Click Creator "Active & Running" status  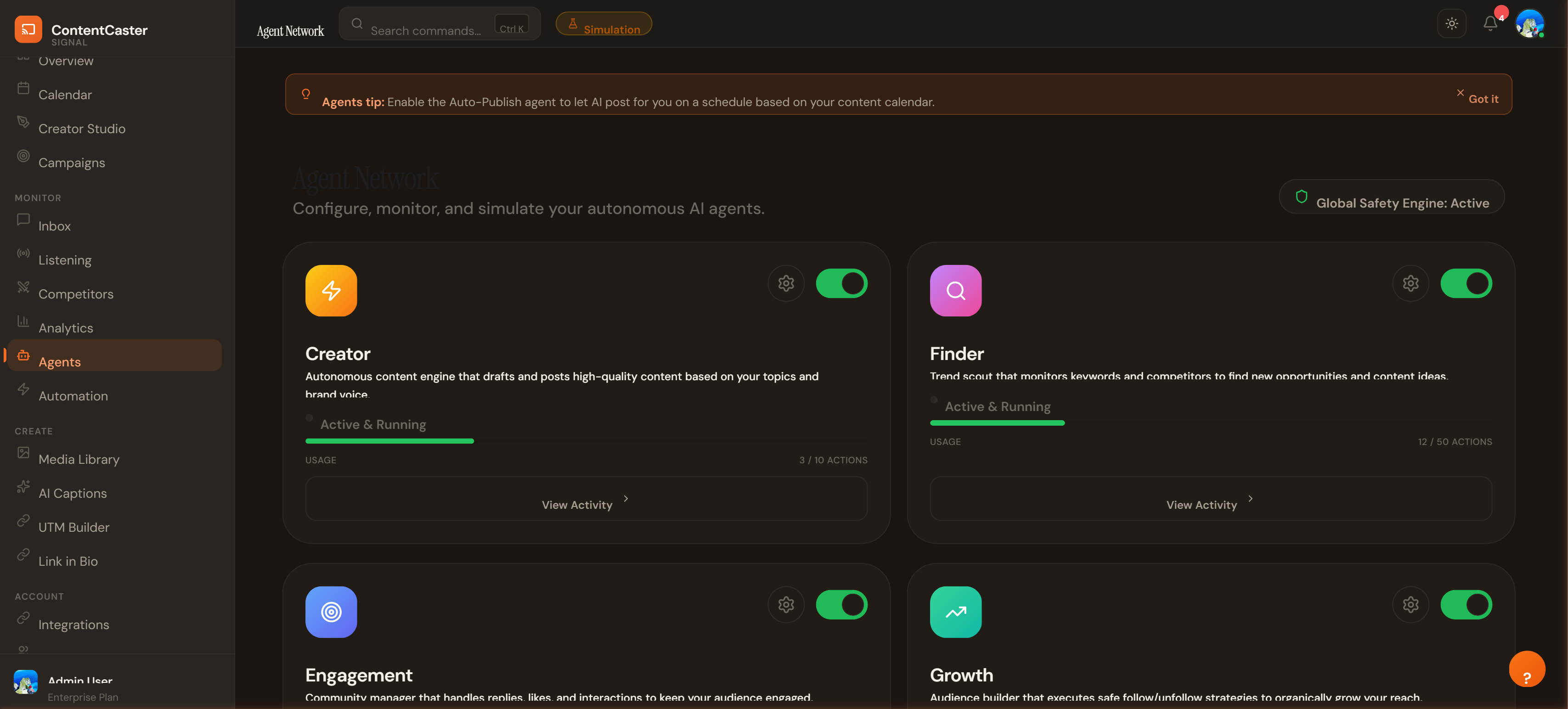pos(373,424)
